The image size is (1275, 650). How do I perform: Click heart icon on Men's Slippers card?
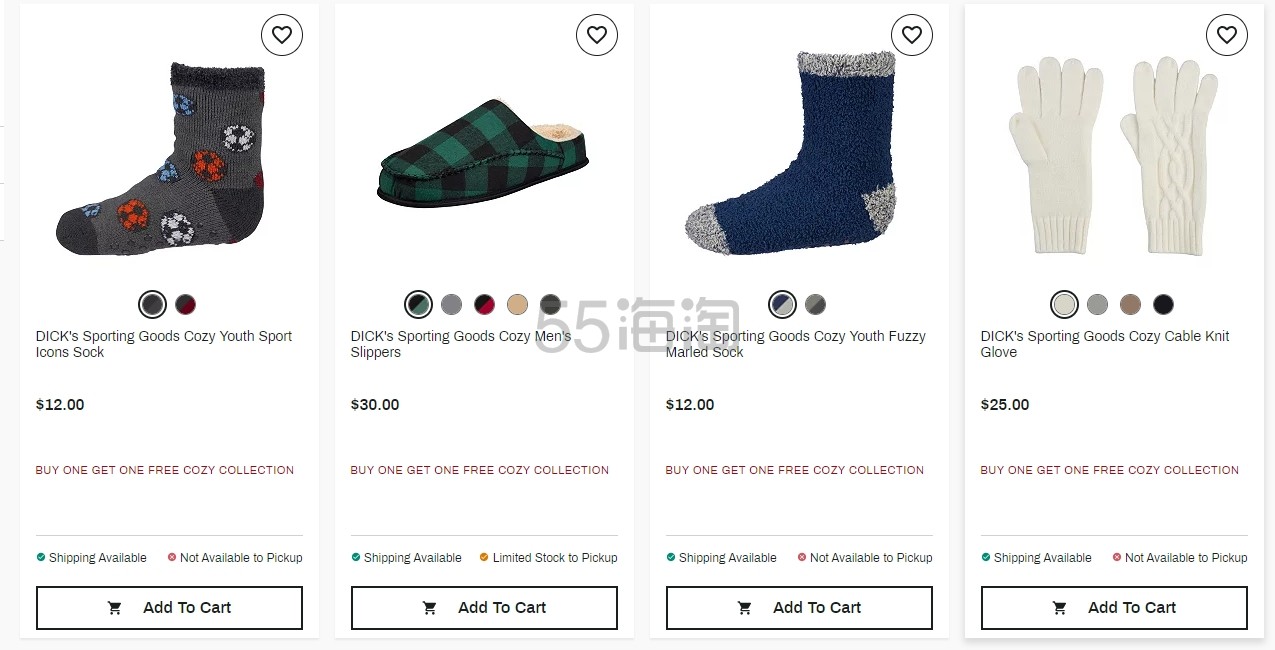click(597, 35)
